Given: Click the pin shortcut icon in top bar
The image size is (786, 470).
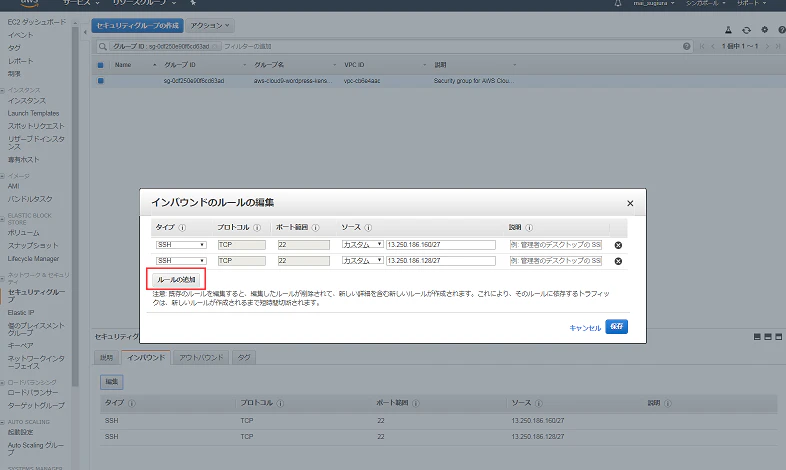Looking at the screenshot, I should [193, 3].
